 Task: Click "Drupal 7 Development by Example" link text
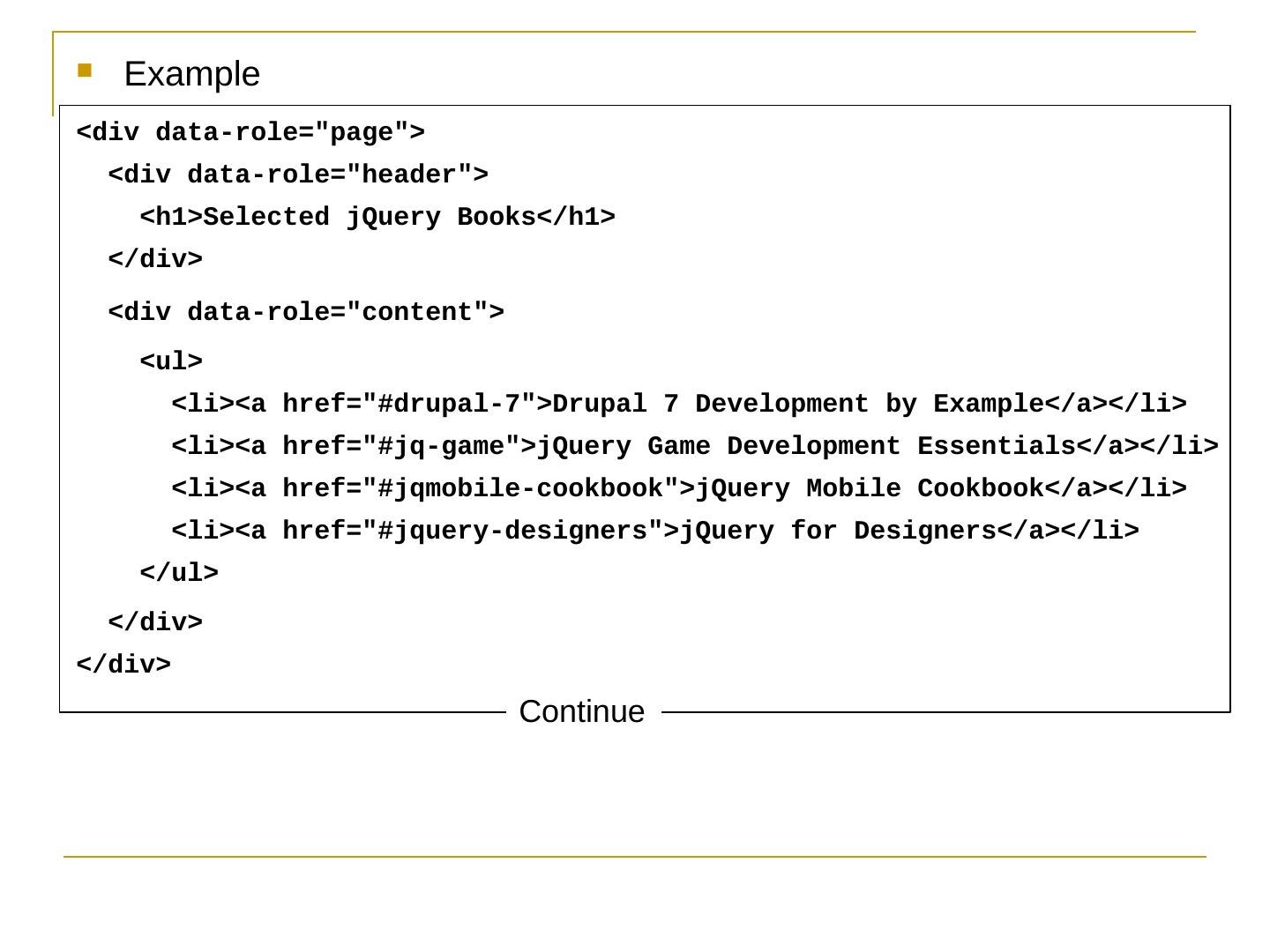798,405
